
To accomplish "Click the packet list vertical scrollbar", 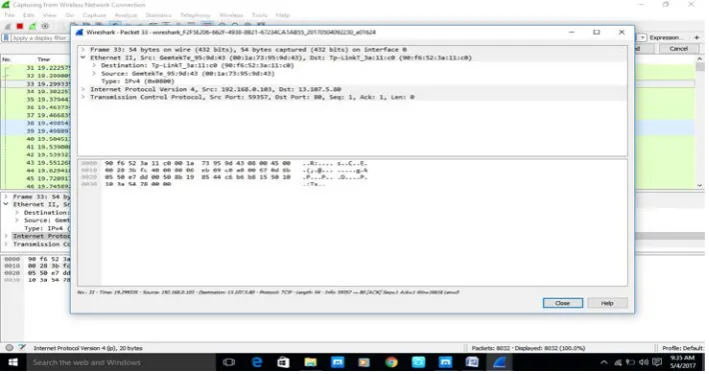I will (700, 122).
